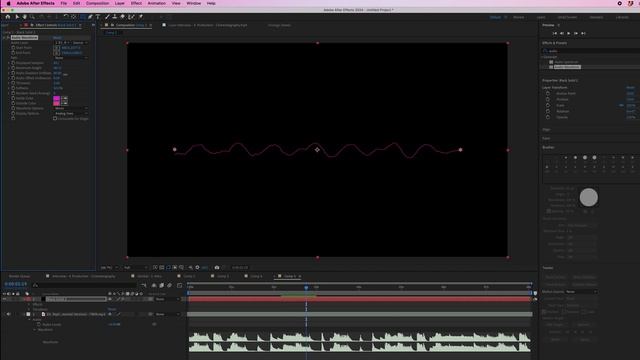Select the Clone Stamp tool
The height and width of the screenshot is (360, 640).
pos(115,17)
